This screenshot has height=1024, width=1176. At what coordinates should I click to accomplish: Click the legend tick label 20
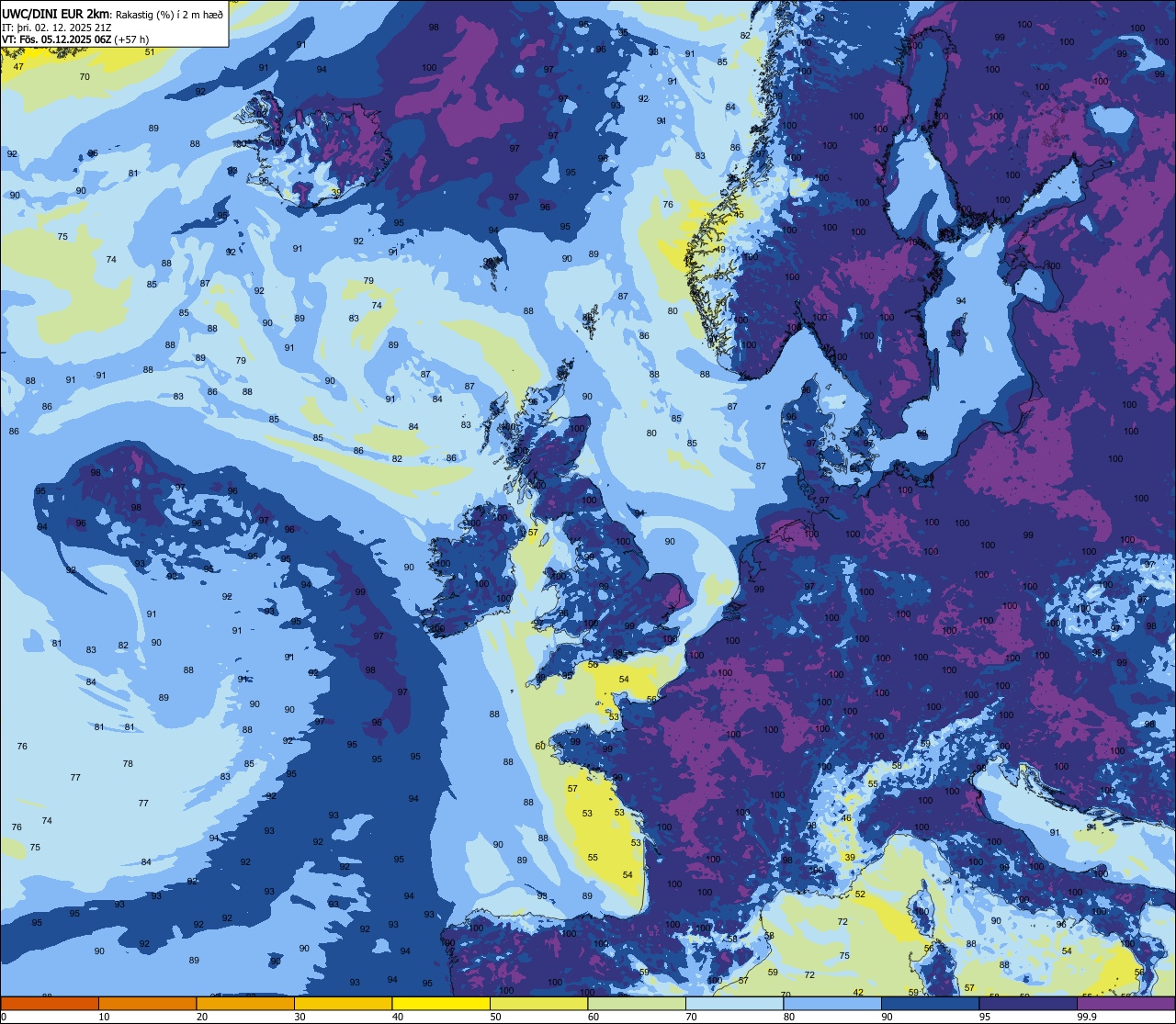[202, 1017]
